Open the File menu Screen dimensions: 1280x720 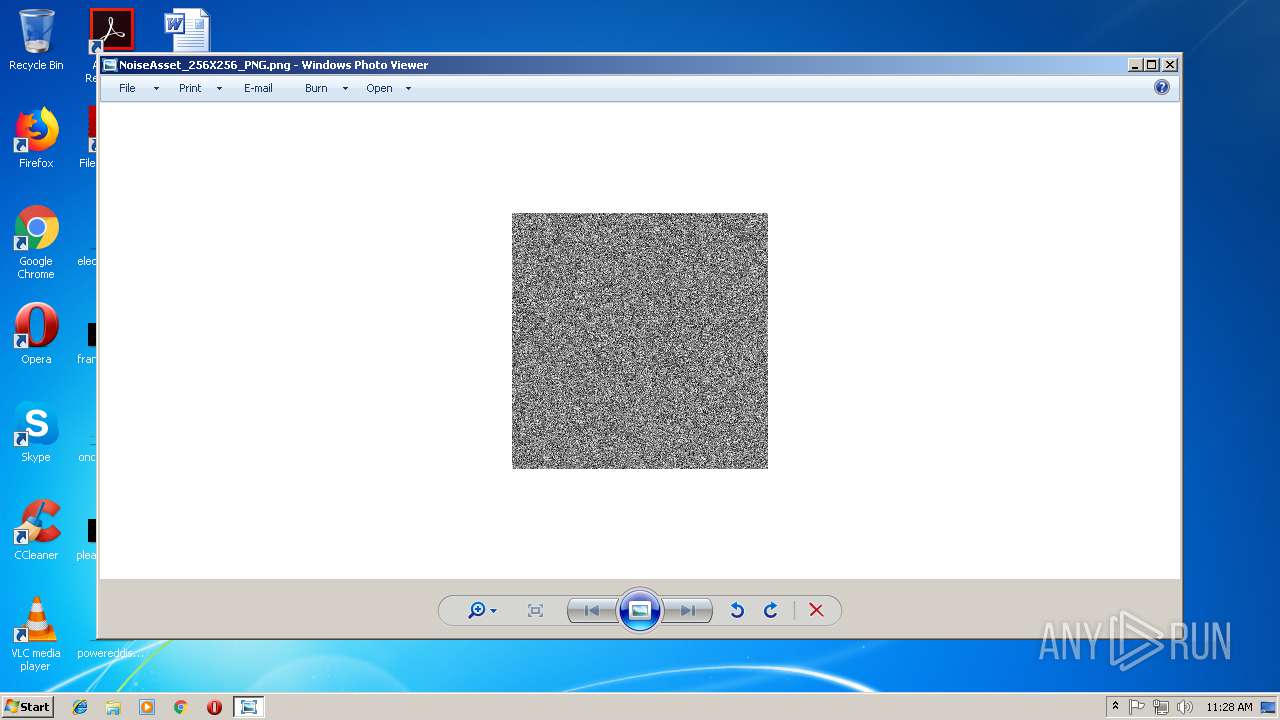(x=127, y=88)
